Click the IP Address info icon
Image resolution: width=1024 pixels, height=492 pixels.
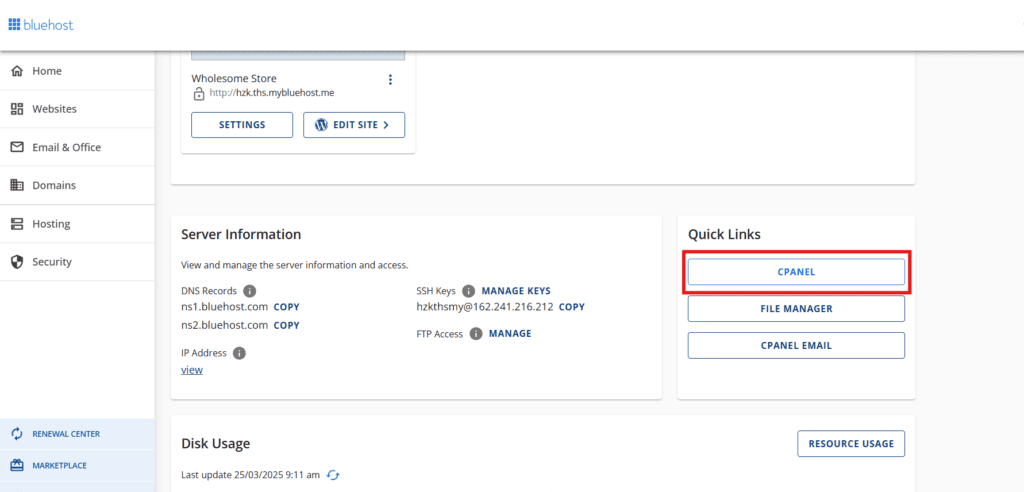(x=239, y=353)
